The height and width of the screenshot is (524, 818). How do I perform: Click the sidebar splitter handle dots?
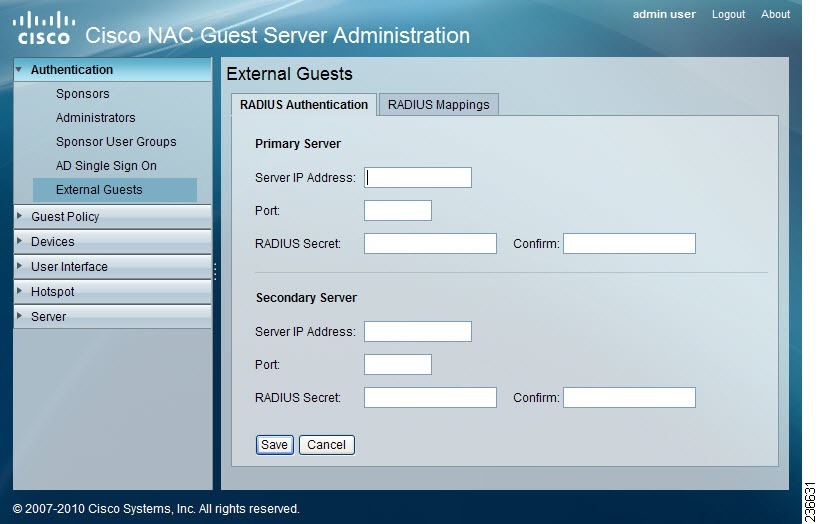coord(215,271)
